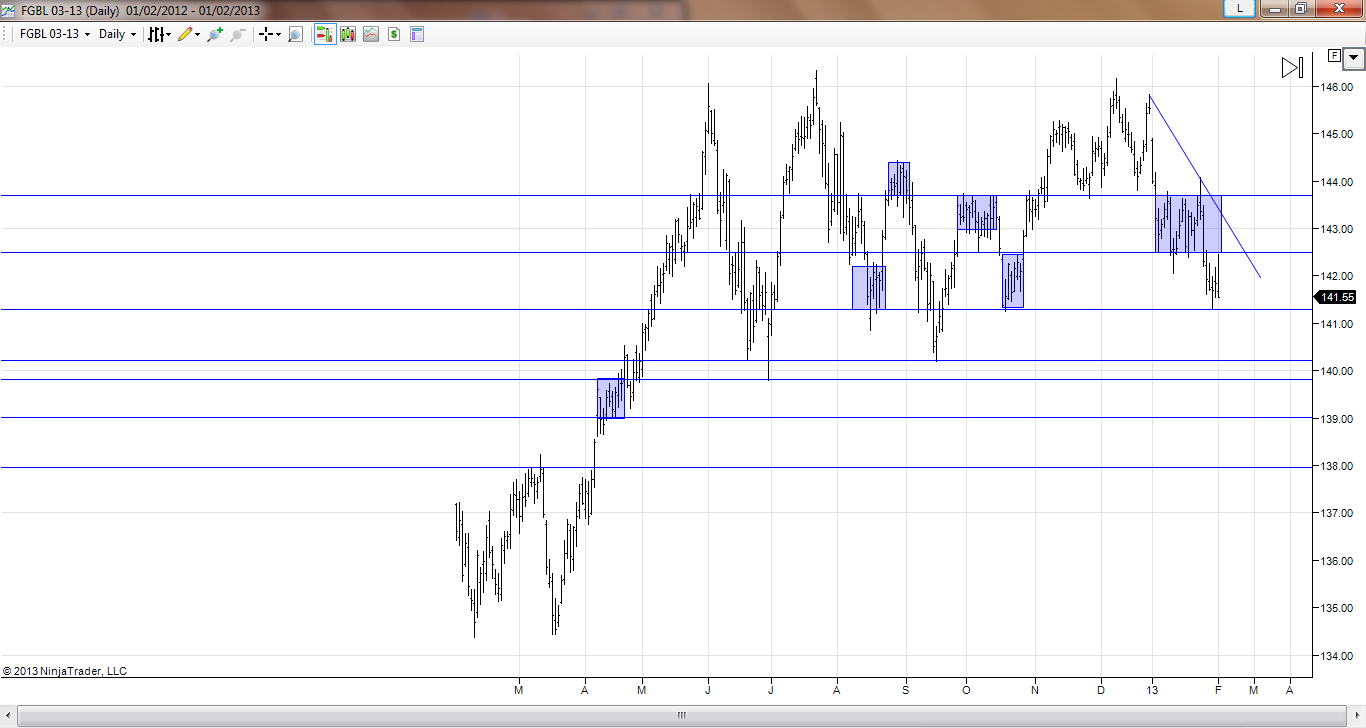Expand the chart style dropdown arrow
Image resolution: width=1366 pixels, height=728 pixels.
[x=168, y=34]
